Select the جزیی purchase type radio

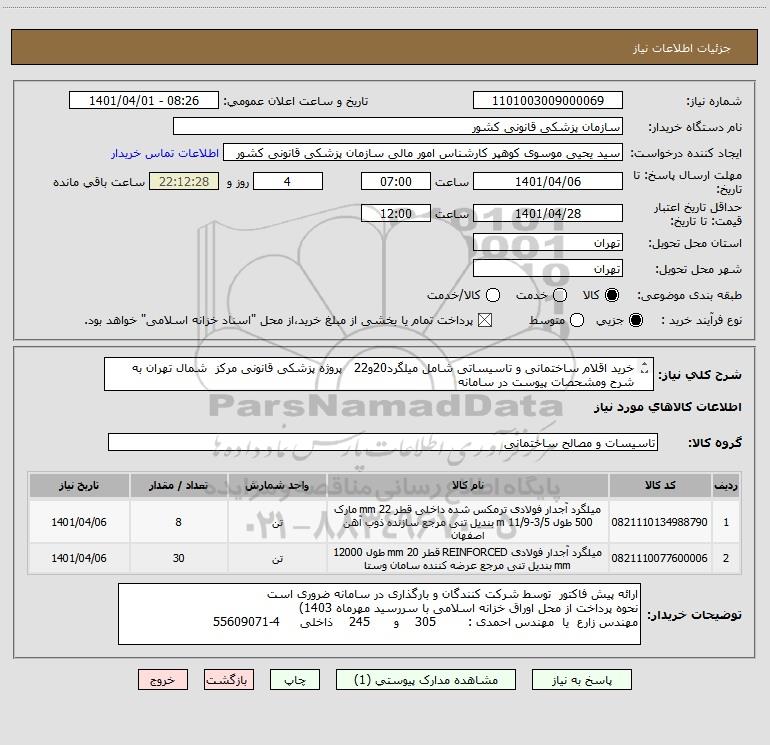[636, 320]
